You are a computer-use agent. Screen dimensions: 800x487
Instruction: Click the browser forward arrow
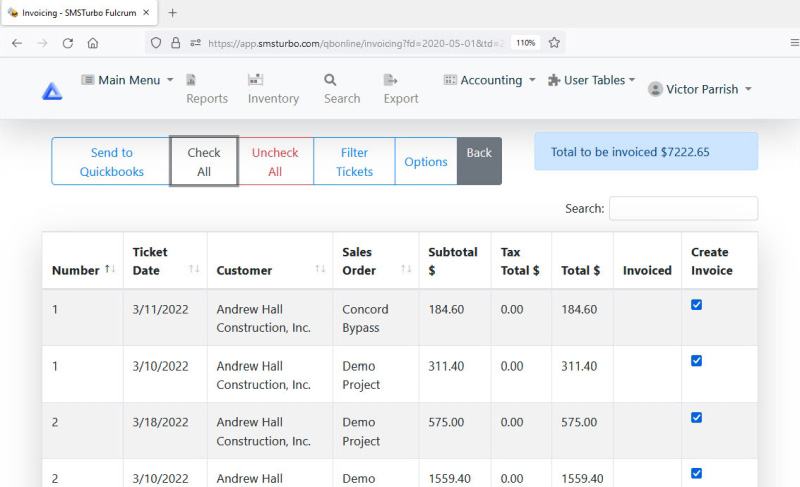click(x=42, y=43)
